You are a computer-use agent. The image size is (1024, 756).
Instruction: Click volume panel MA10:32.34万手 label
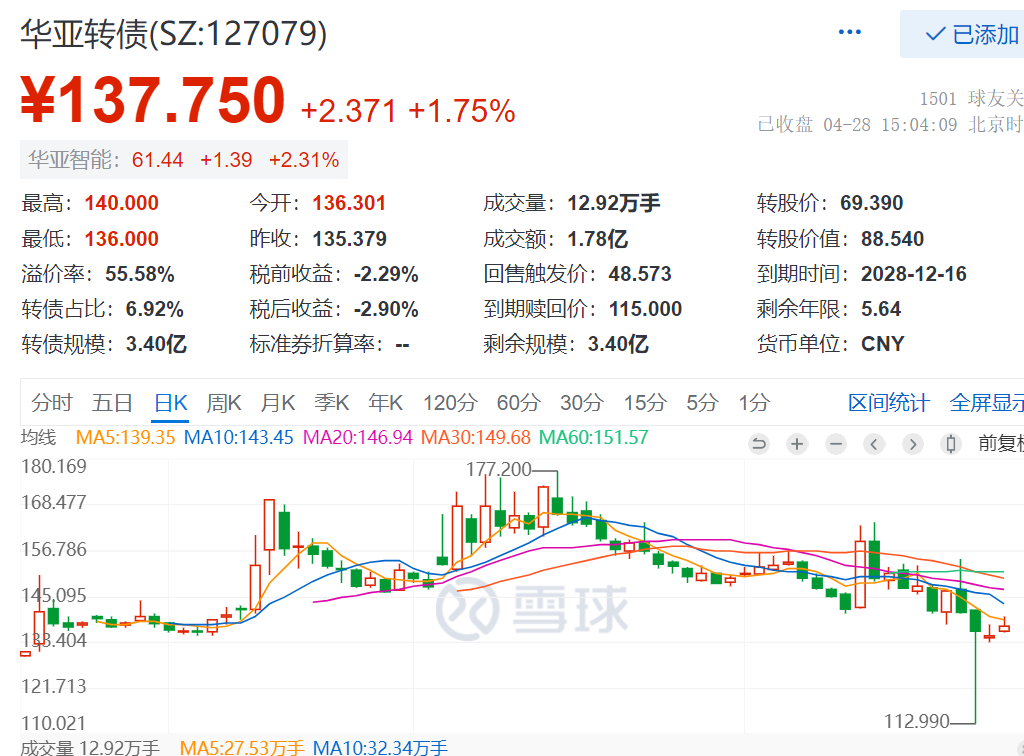(380, 748)
